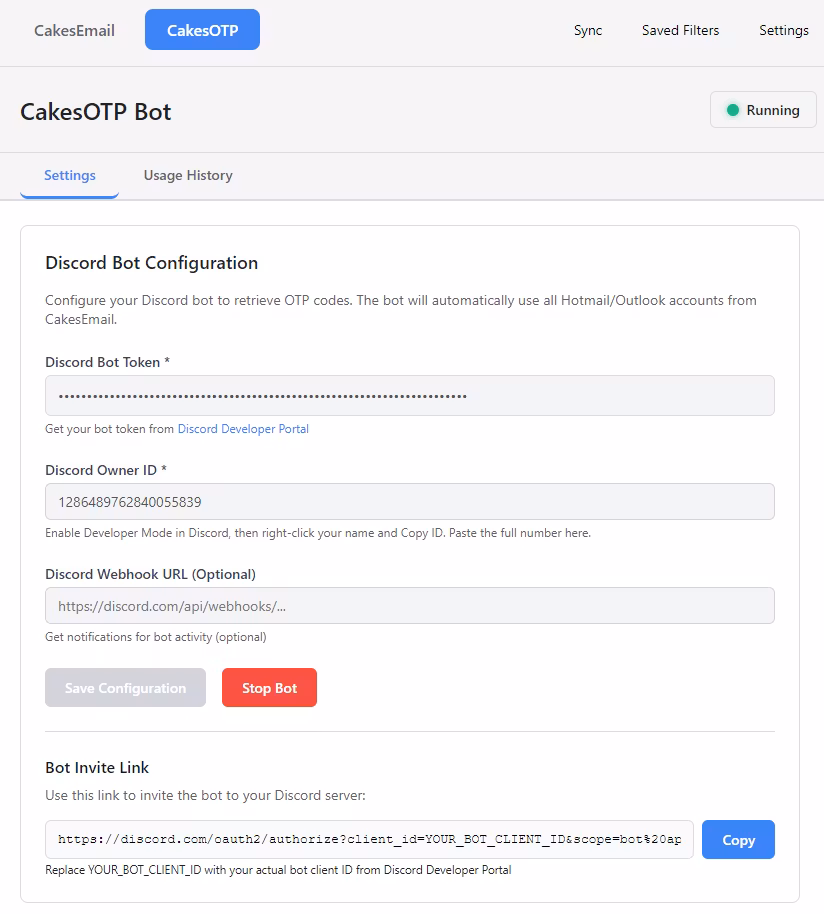Select the Settings sub-tab

click(70, 175)
